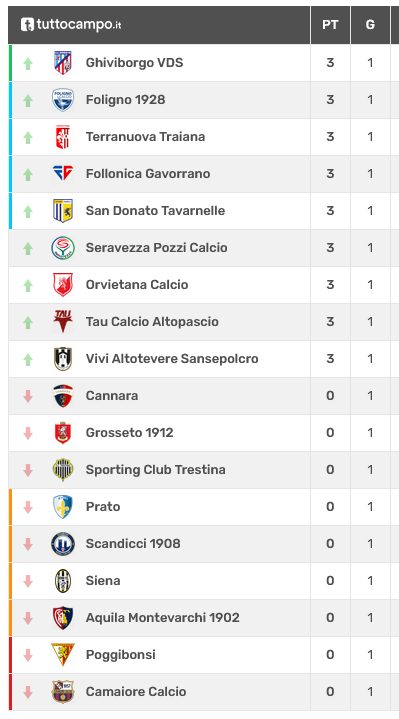Click the Ghiviborgo VDS team crest

point(63,63)
